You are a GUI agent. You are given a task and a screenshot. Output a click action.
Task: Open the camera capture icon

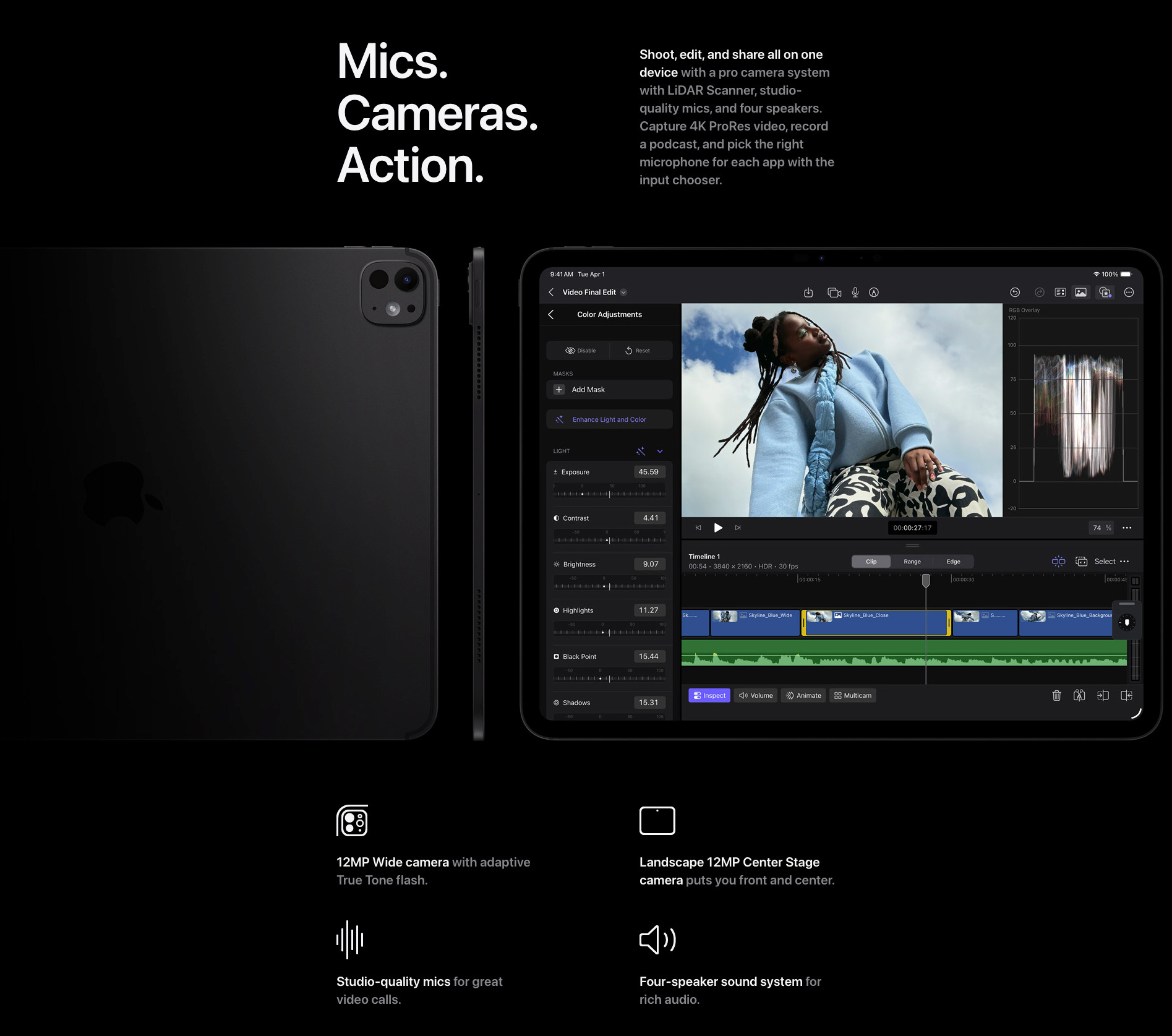834,293
